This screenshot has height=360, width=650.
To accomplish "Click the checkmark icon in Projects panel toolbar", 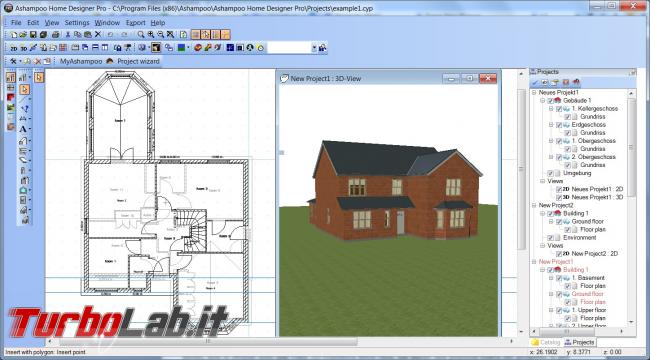I will [536, 83].
